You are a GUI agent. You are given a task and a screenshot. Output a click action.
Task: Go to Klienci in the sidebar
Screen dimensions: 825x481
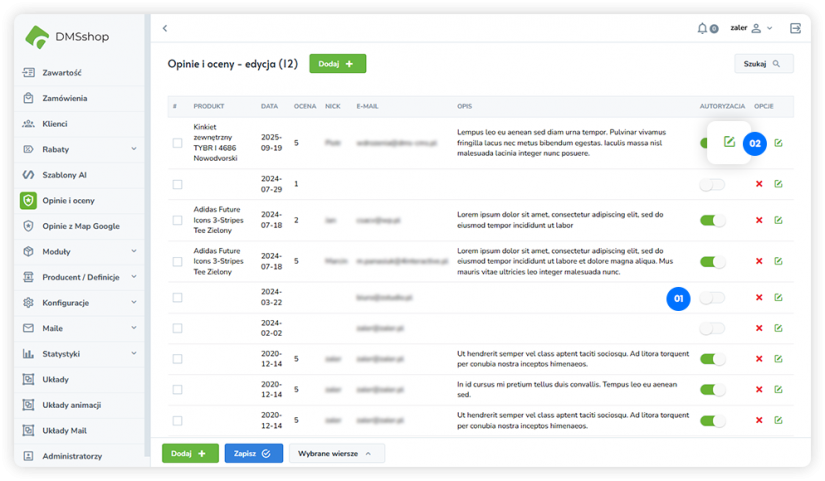tap(55, 124)
